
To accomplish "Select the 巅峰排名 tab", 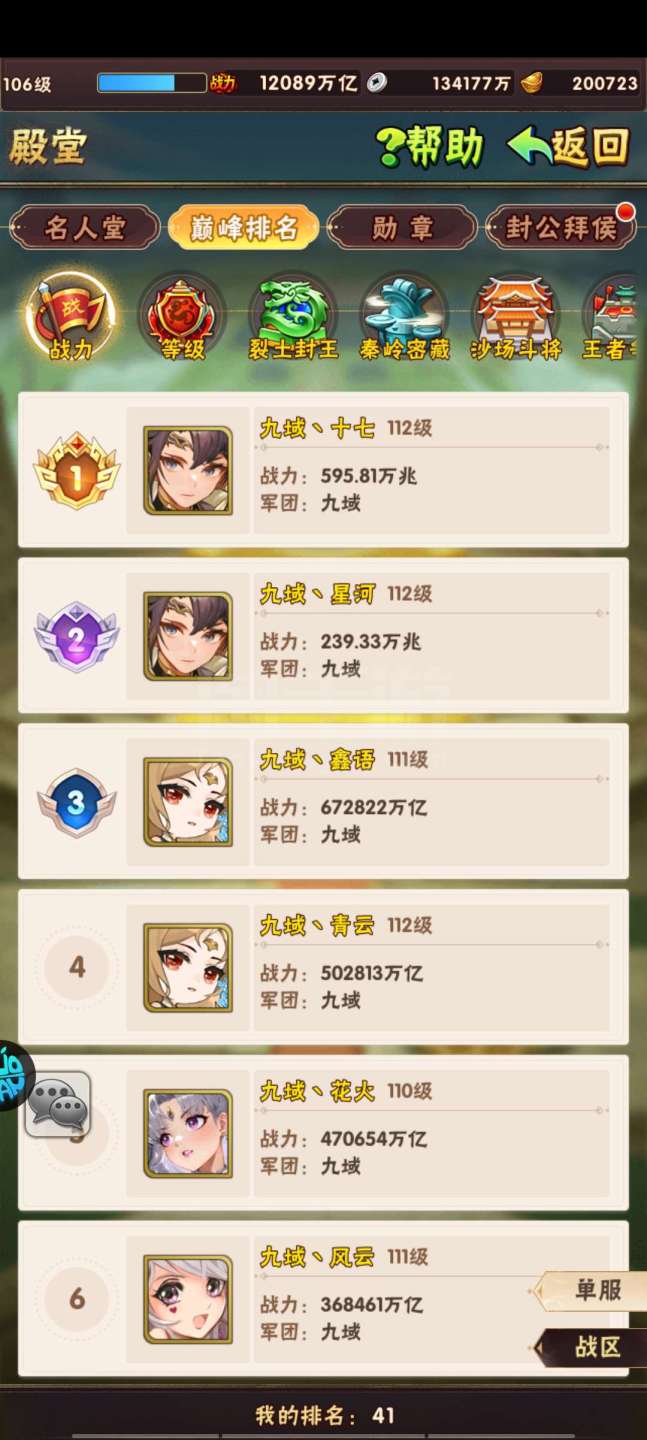I will [244, 228].
